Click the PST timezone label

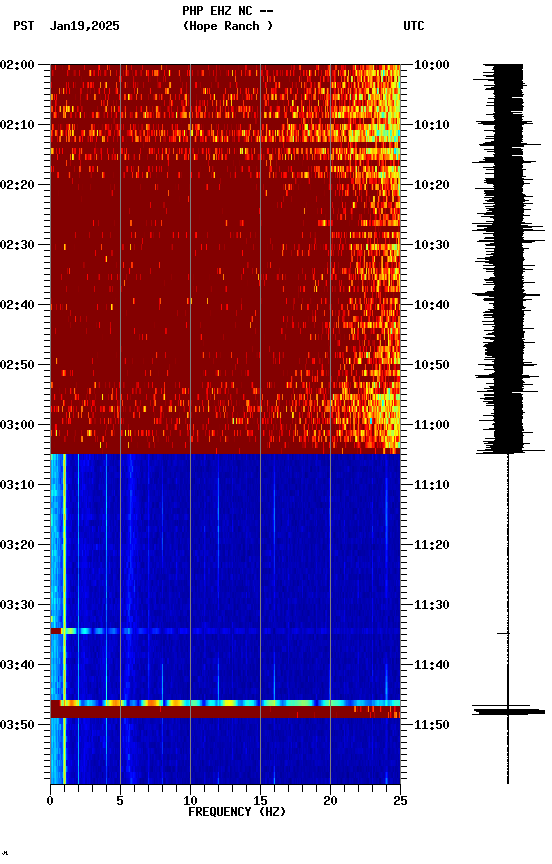23,26
